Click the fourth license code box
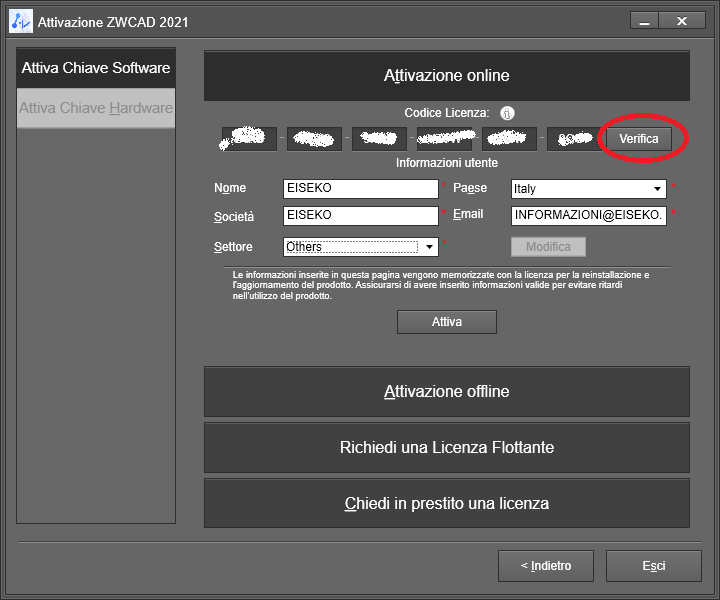This screenshot has width=720, height=600. [x=444, y=139]
